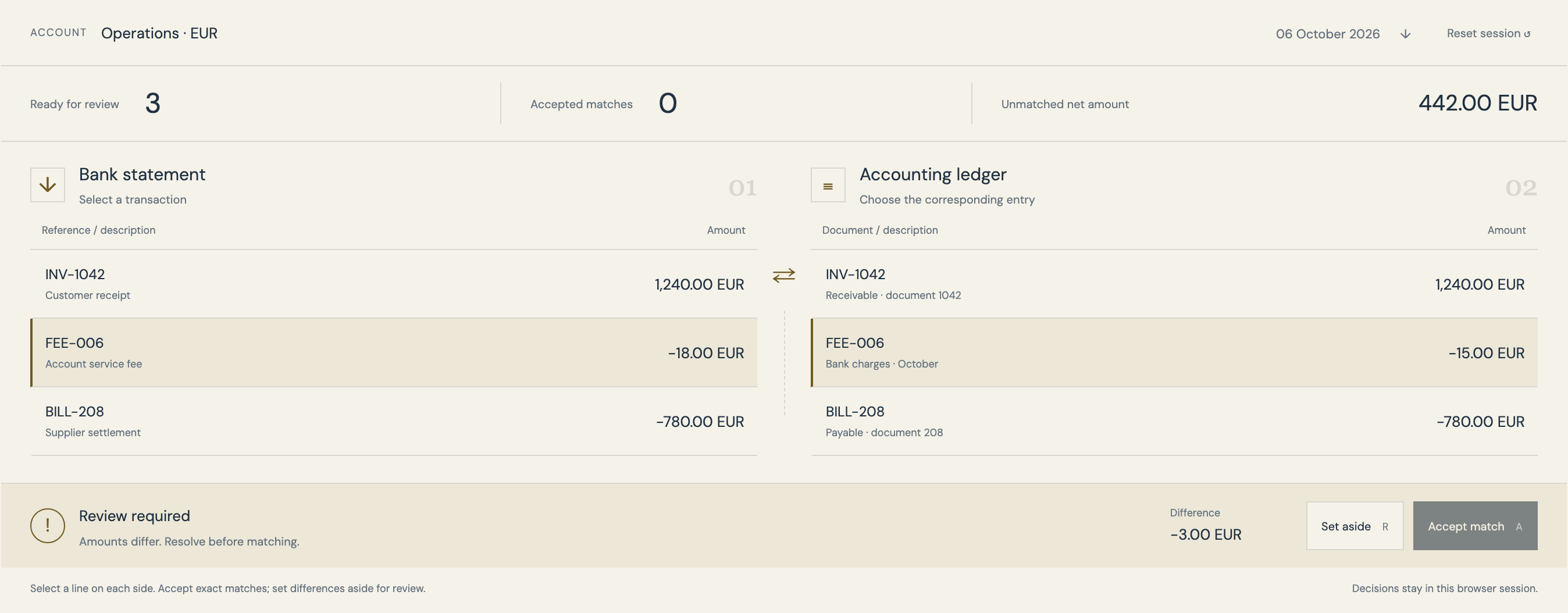Screen dimensions: 1568x613
Task: Click the -780.00 EUR ledger amount
Action: pyautogui.click(x=1480, y=422)
